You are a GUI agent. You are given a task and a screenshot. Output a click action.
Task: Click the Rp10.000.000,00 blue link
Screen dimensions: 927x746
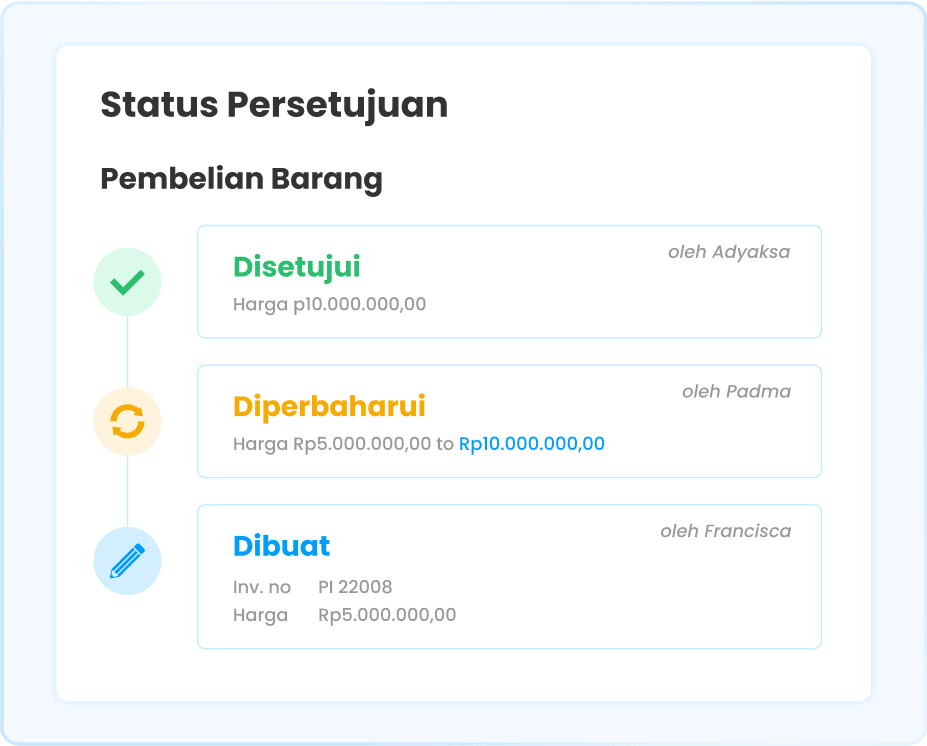pyautogui.click(x=530, y=443)
